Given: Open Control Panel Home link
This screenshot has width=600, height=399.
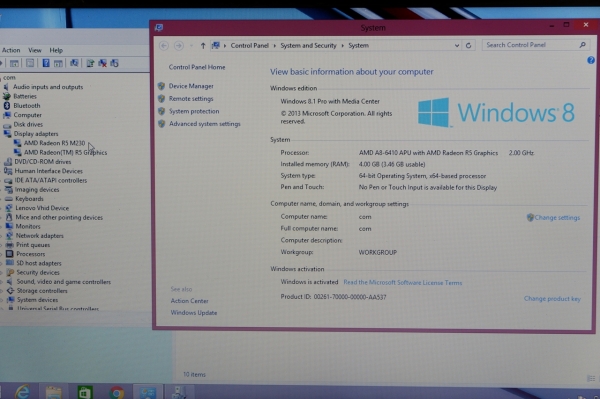Looking at the screenshot, I should pyautogui.click(x=197, y=67).
